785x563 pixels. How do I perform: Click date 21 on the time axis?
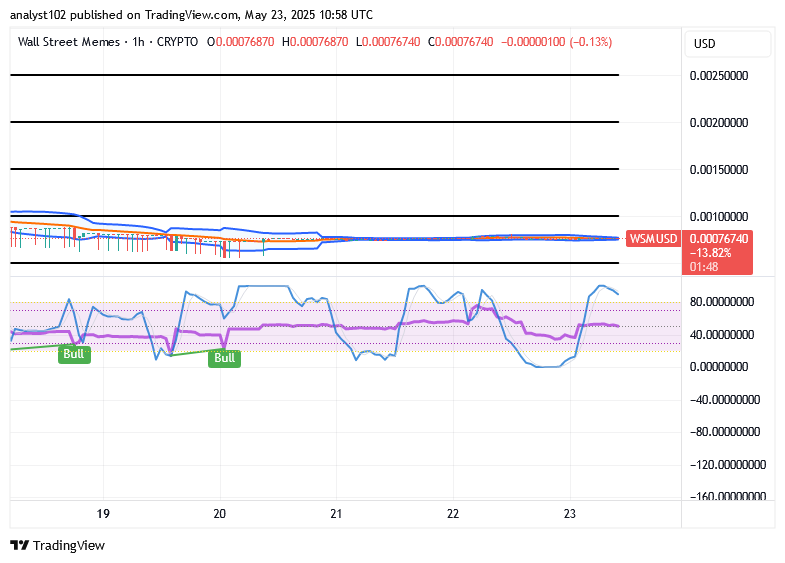[336, 514]
